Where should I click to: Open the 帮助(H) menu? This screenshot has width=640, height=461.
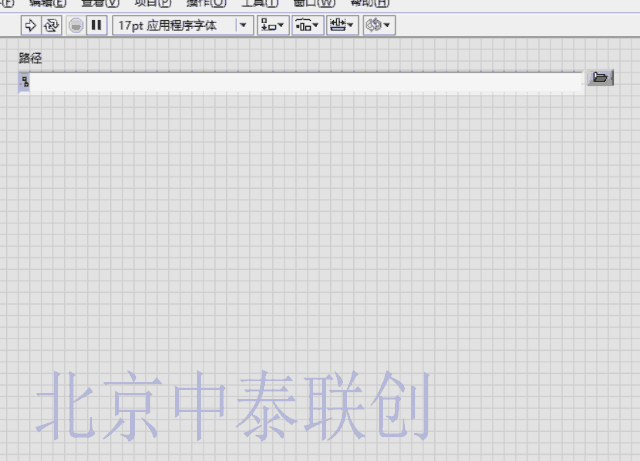[370, 3]
